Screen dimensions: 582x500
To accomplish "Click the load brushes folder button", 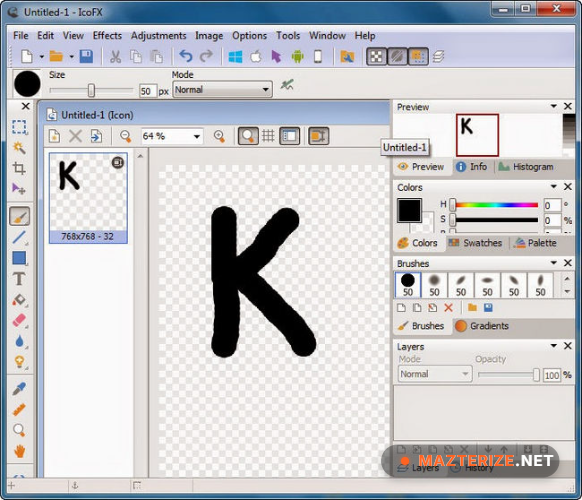I will click(x=472, y=307).
